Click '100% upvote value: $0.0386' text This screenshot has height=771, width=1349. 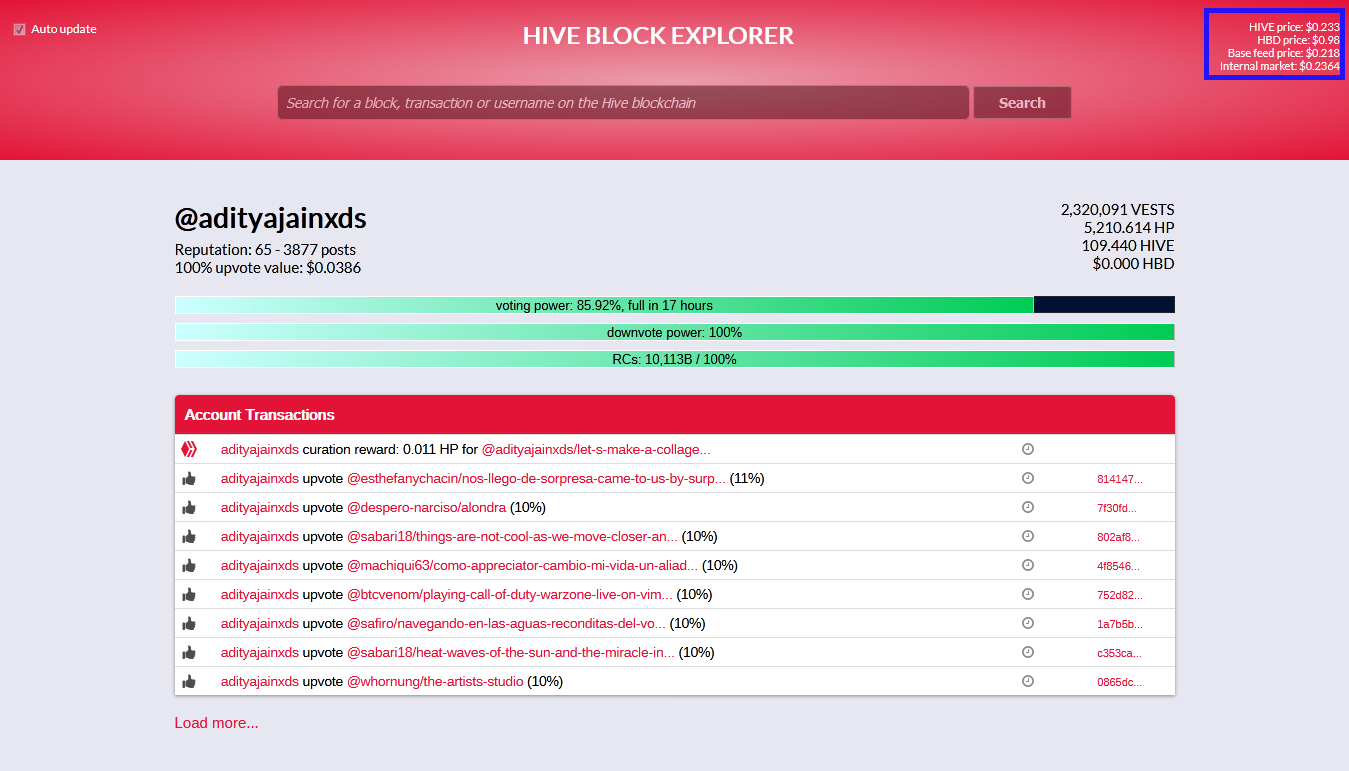point(268,268)
